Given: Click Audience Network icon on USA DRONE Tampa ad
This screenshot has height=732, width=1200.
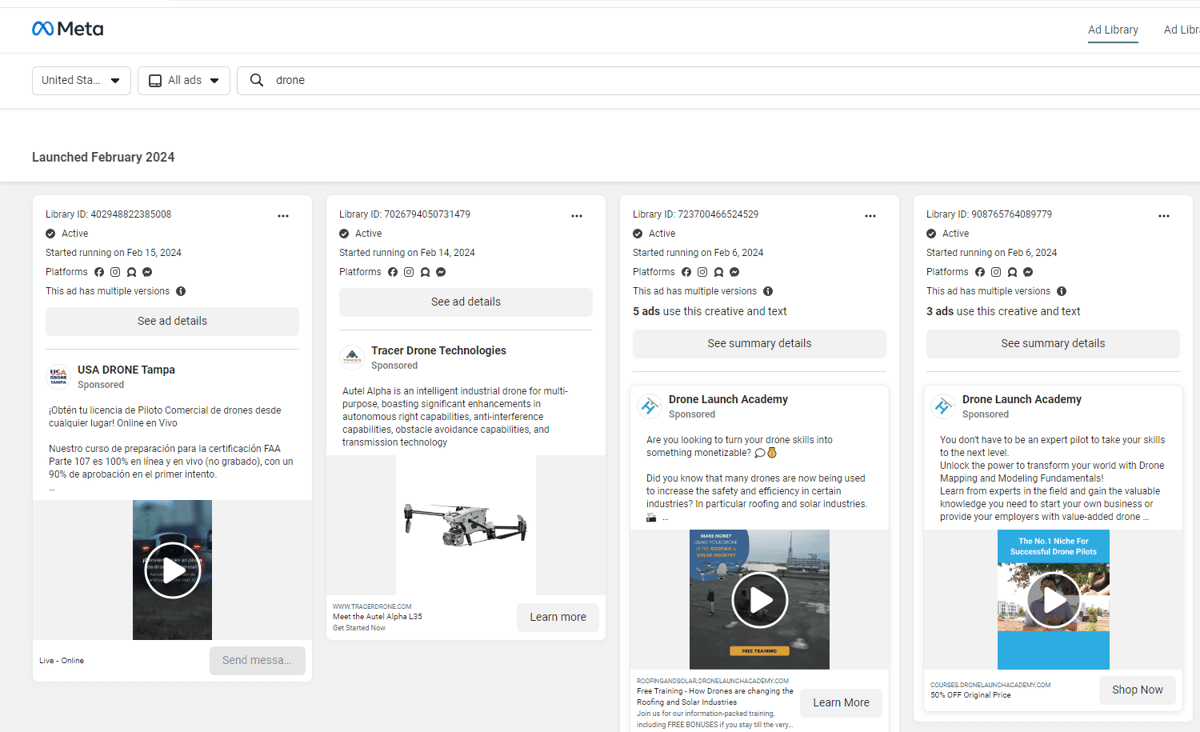Looking at the screenshot, I should (131, 272).
